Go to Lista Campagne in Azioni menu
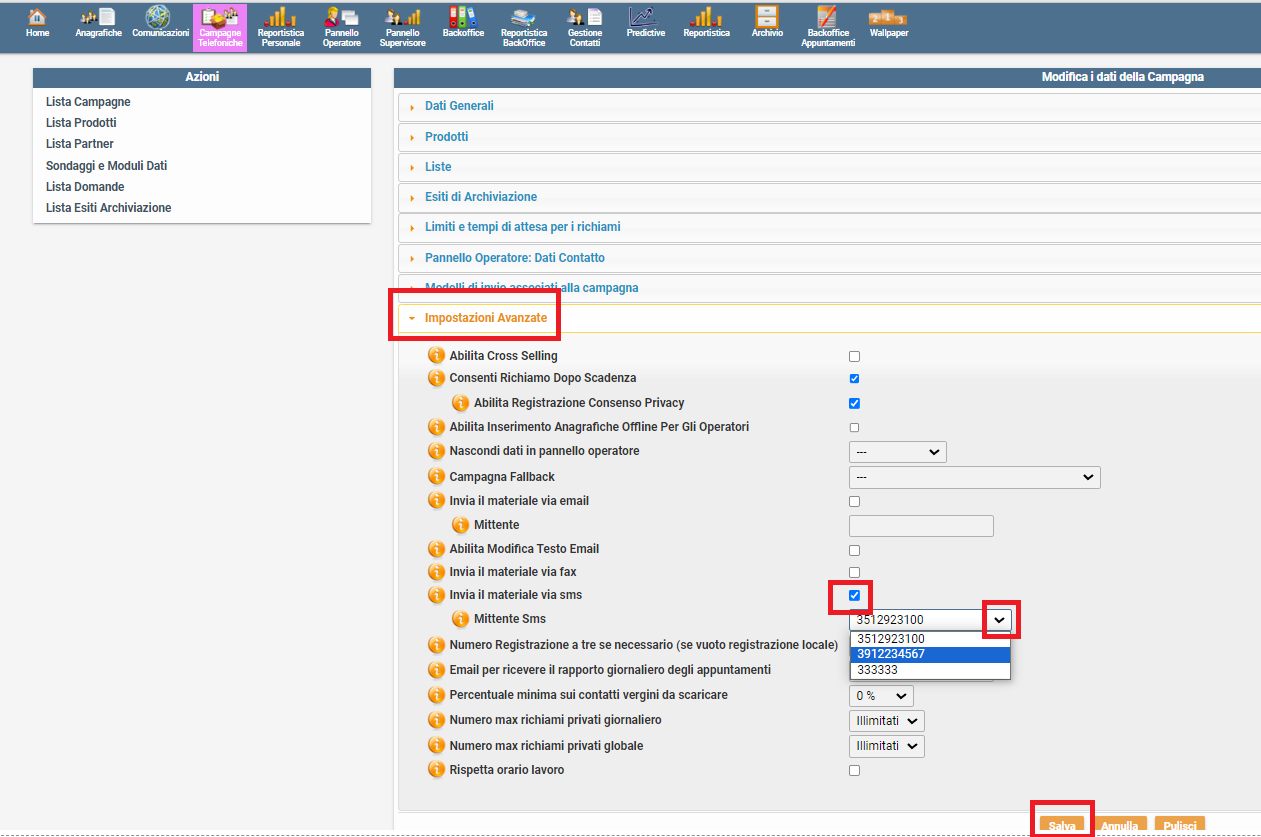The height and width of the screenshot is (837, 1261). point(88,102)
